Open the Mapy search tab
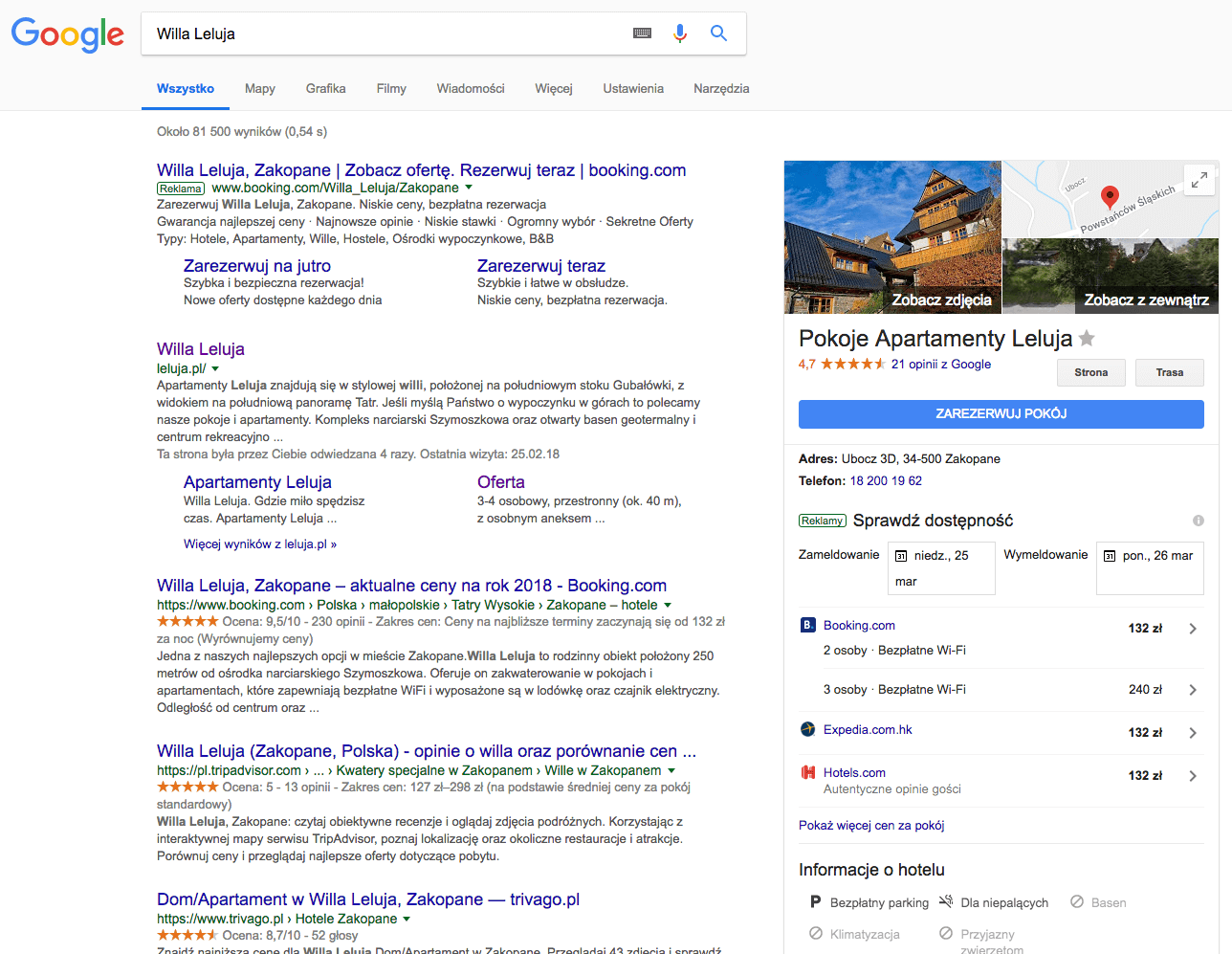Viewport: 1232px width, 954px height. click(259, 88)
